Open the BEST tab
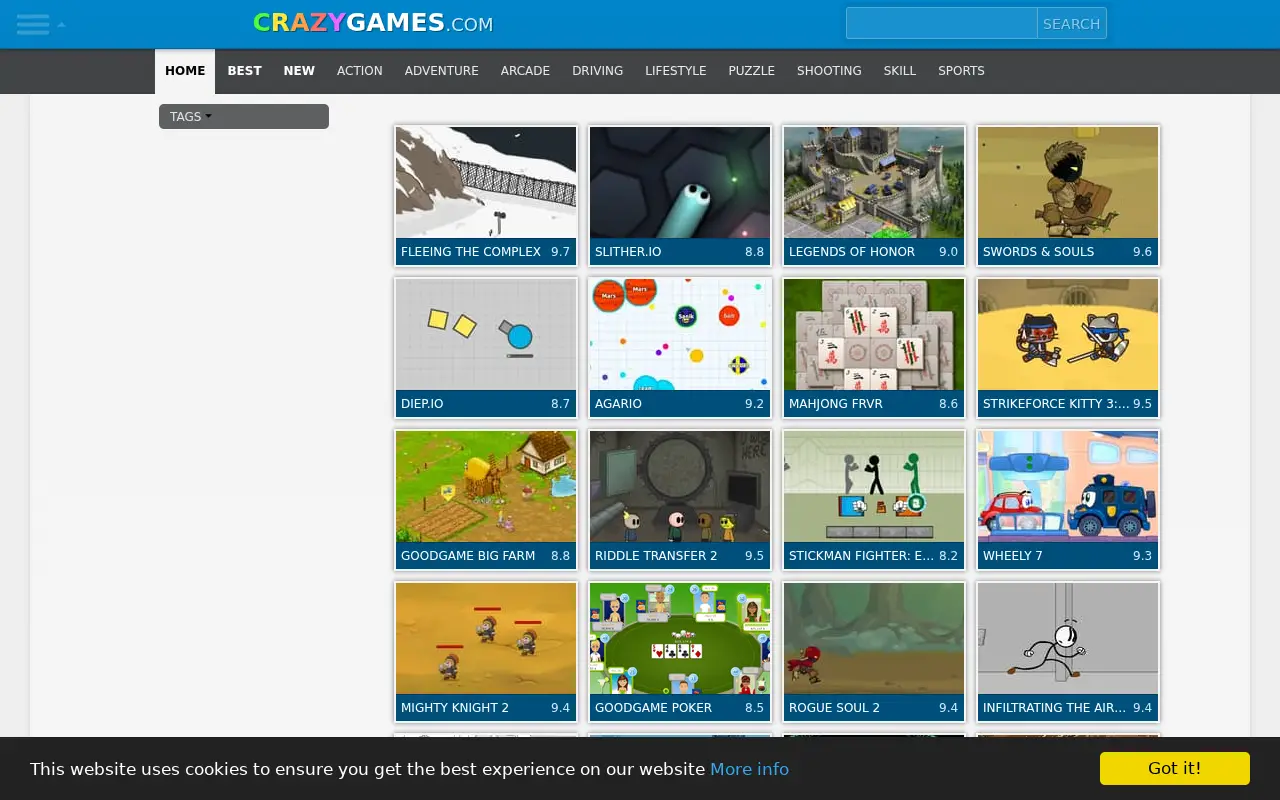Viewport: 1280px width, 800px height. click(244, 71)
